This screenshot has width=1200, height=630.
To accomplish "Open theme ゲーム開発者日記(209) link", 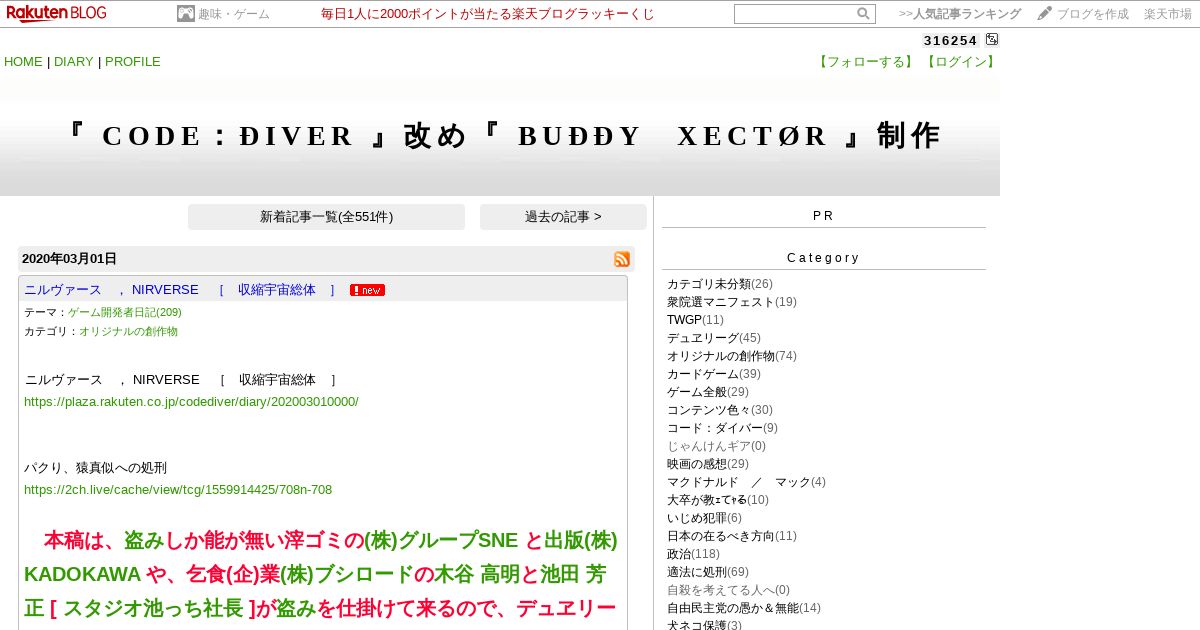I will coord(125,312).
